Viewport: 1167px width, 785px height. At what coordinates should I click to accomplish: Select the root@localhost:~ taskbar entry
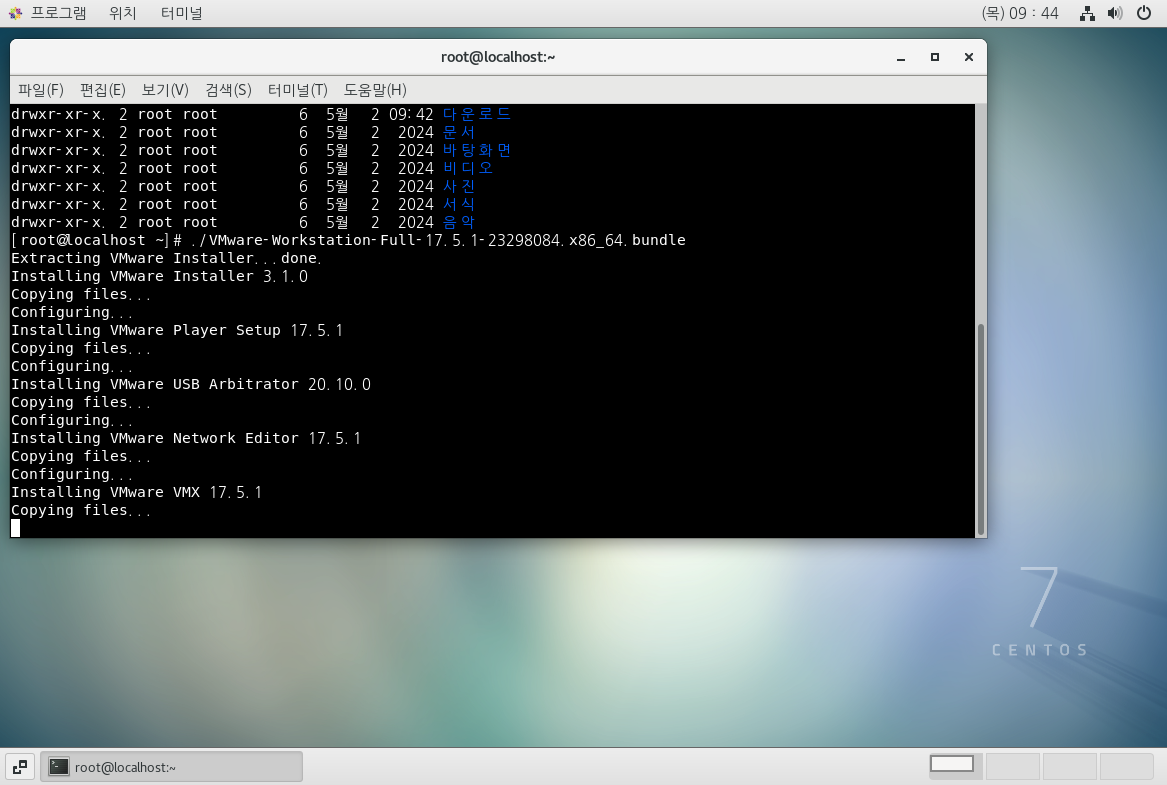pos(172,767)
